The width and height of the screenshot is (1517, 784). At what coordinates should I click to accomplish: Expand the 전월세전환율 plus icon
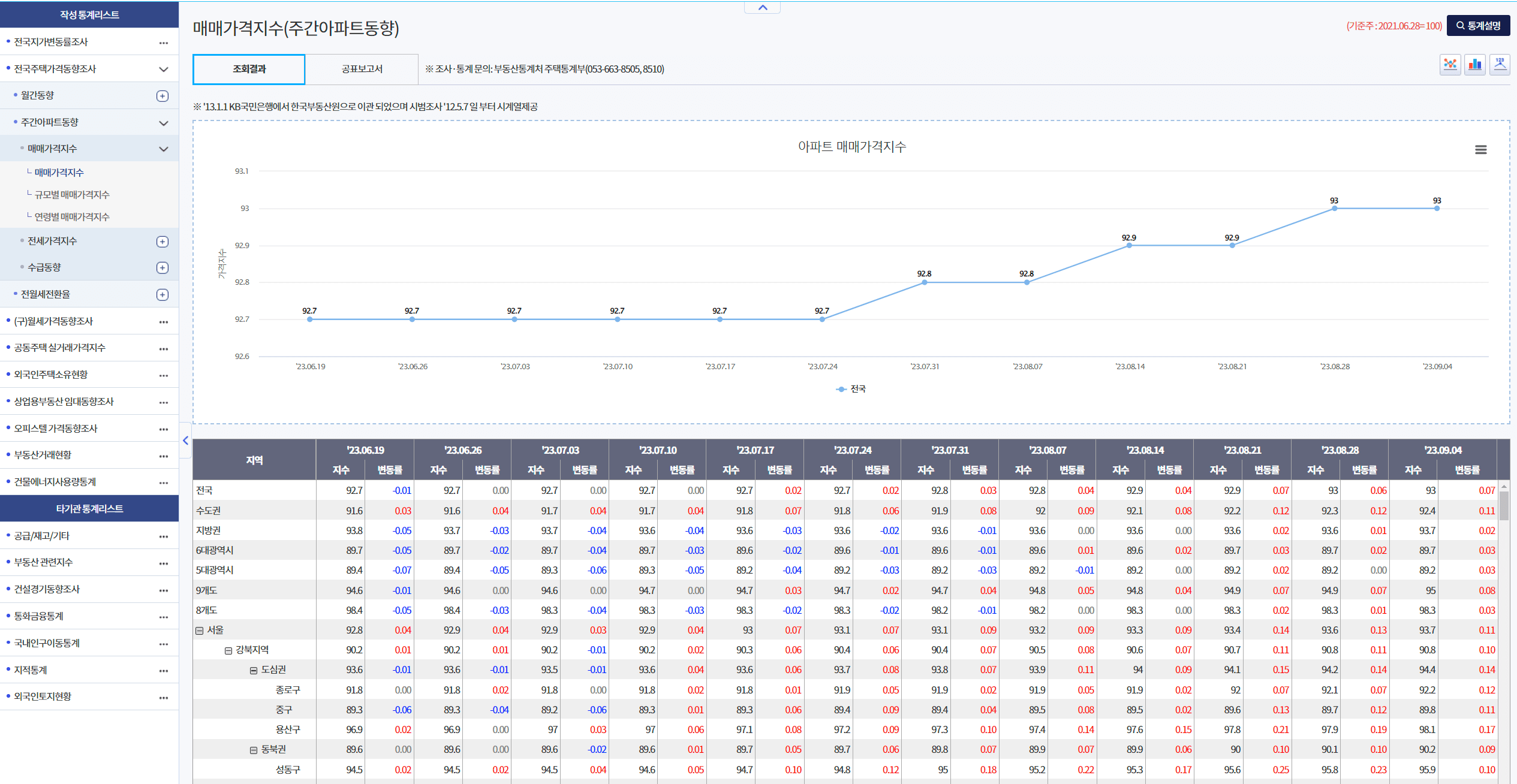pyautogui.click(x=162, y=295)
